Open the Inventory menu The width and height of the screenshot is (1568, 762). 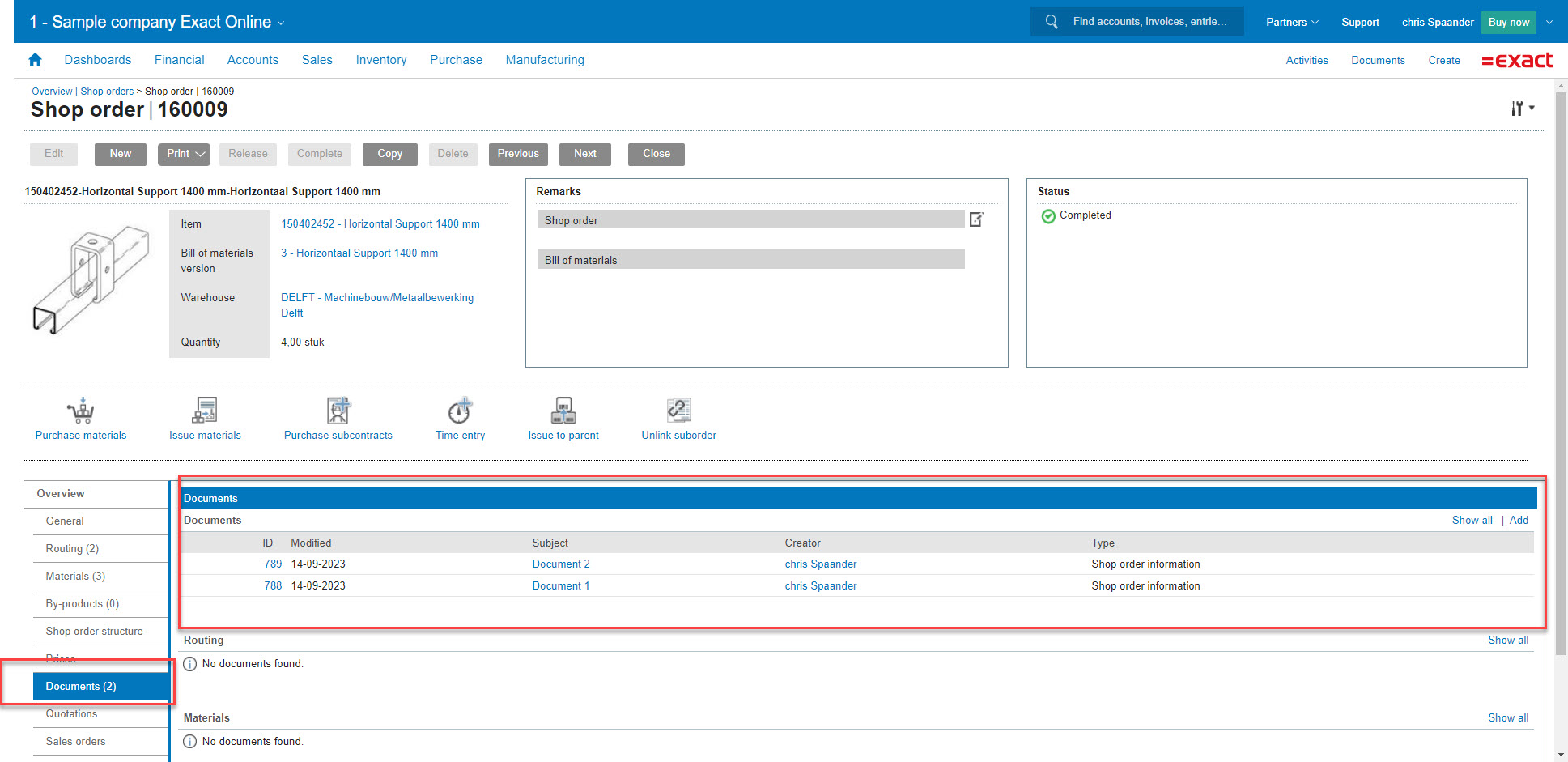(x=381, y=60)
